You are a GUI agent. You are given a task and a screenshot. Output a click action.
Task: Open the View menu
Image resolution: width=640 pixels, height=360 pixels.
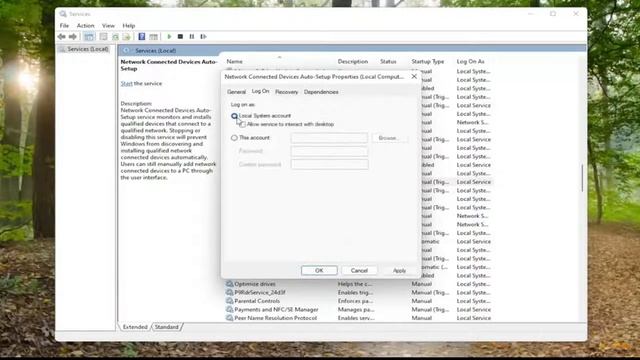click(x=108, y=25)
